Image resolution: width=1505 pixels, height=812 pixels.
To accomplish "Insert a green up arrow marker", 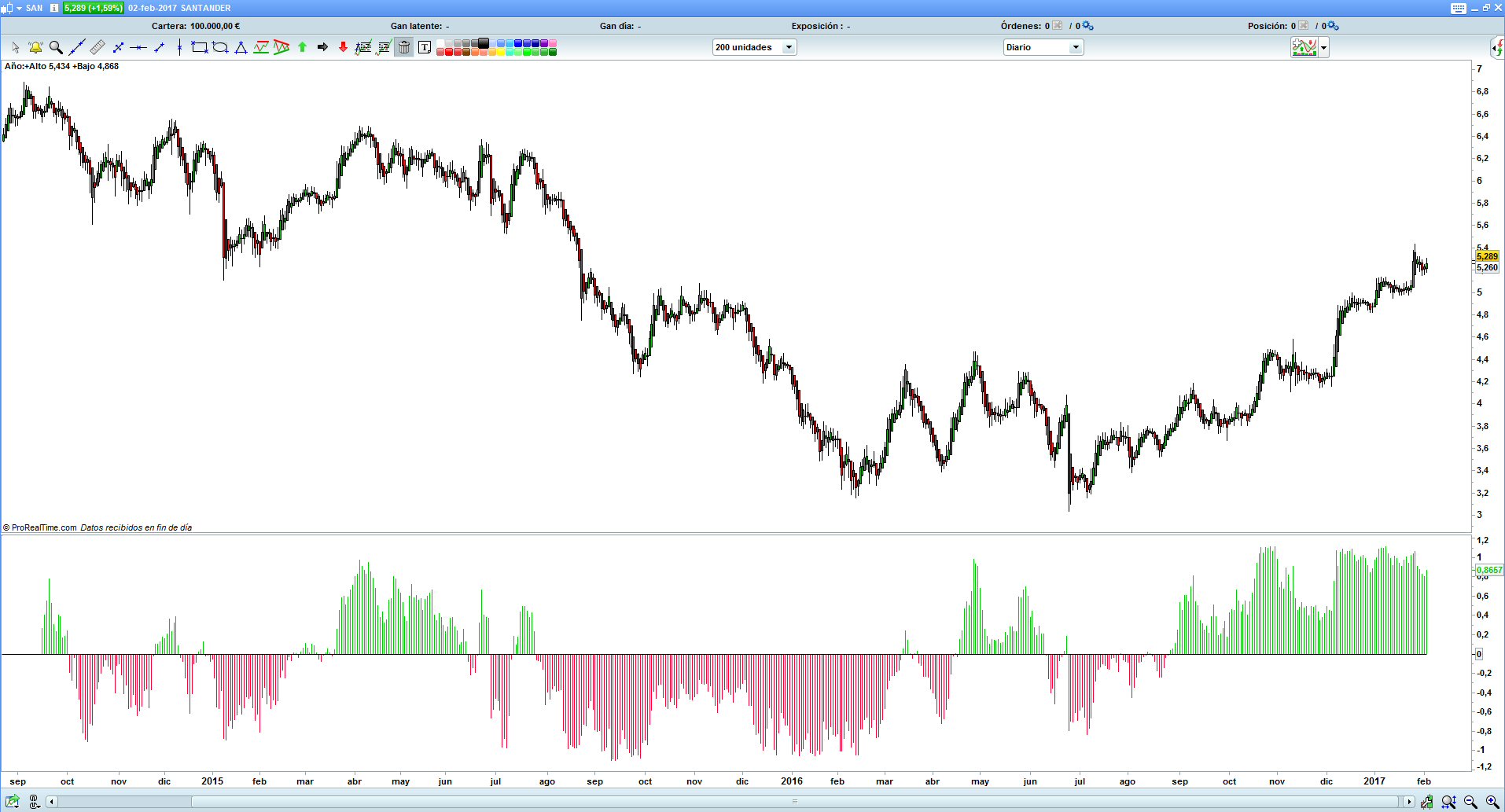I will 302,48.
